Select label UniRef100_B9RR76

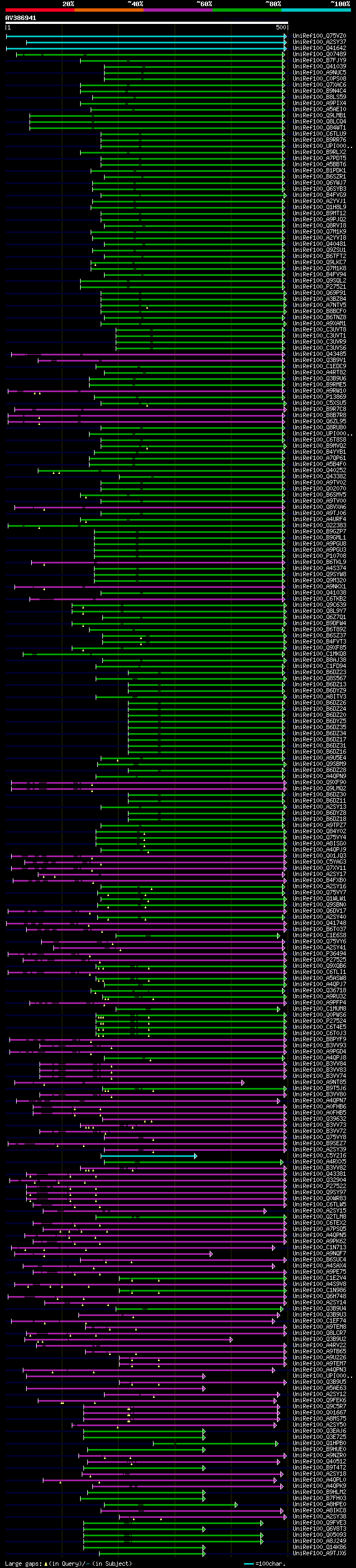[x=319, y=140]
